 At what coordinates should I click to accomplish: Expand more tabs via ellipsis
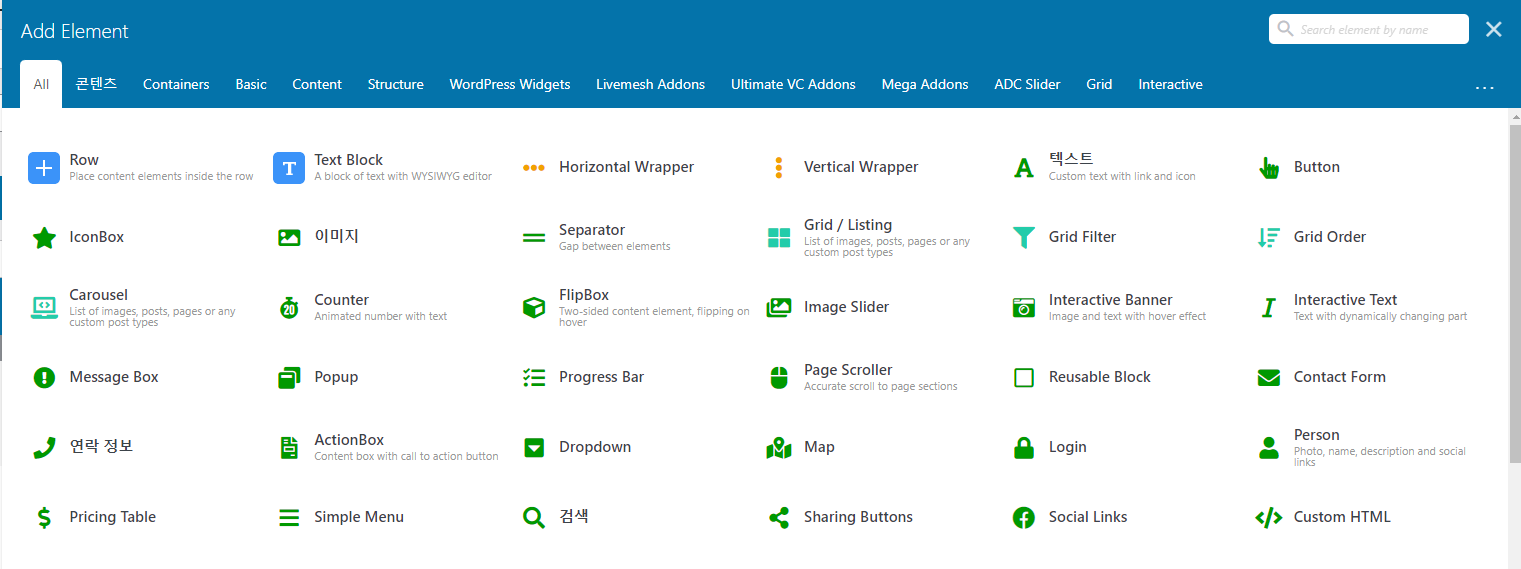point(1485,87)
